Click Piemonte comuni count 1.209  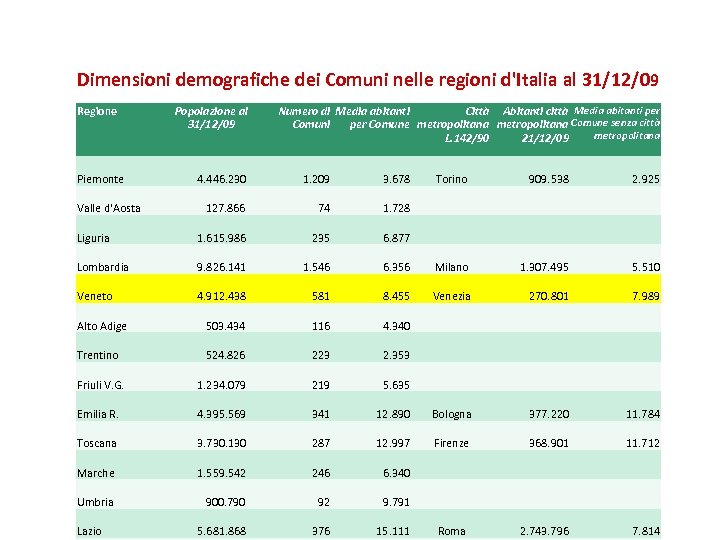(x=316, y=179)
